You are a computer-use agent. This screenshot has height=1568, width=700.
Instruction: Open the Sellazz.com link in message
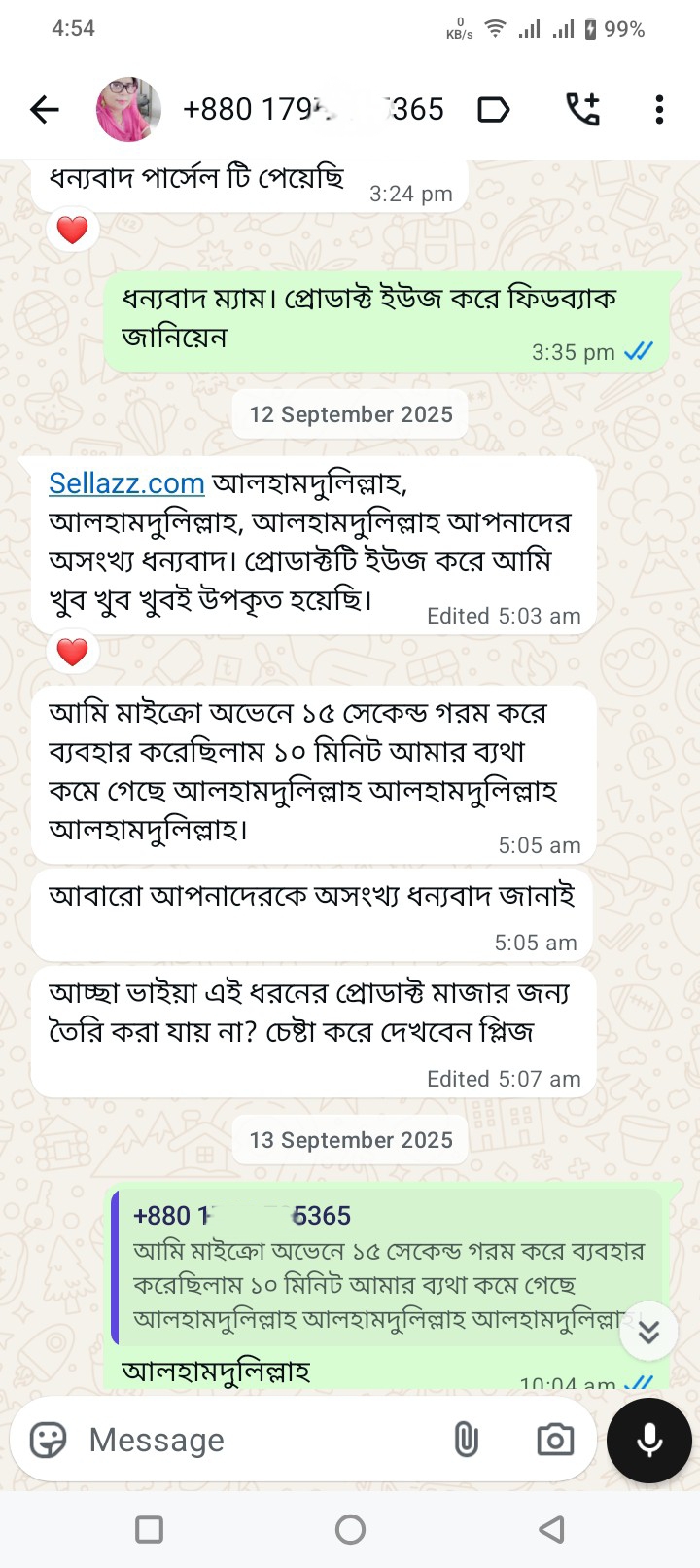coord(126,483)
